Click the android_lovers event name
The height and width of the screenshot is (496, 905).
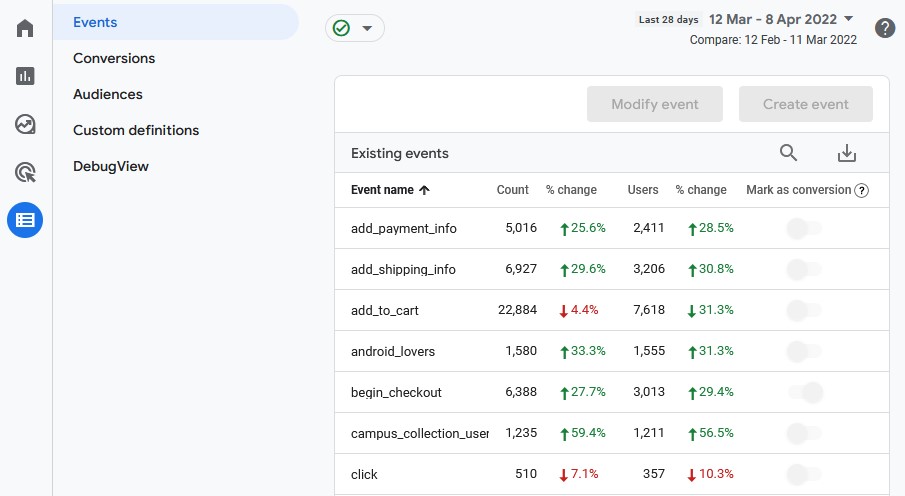coord(392,352)
